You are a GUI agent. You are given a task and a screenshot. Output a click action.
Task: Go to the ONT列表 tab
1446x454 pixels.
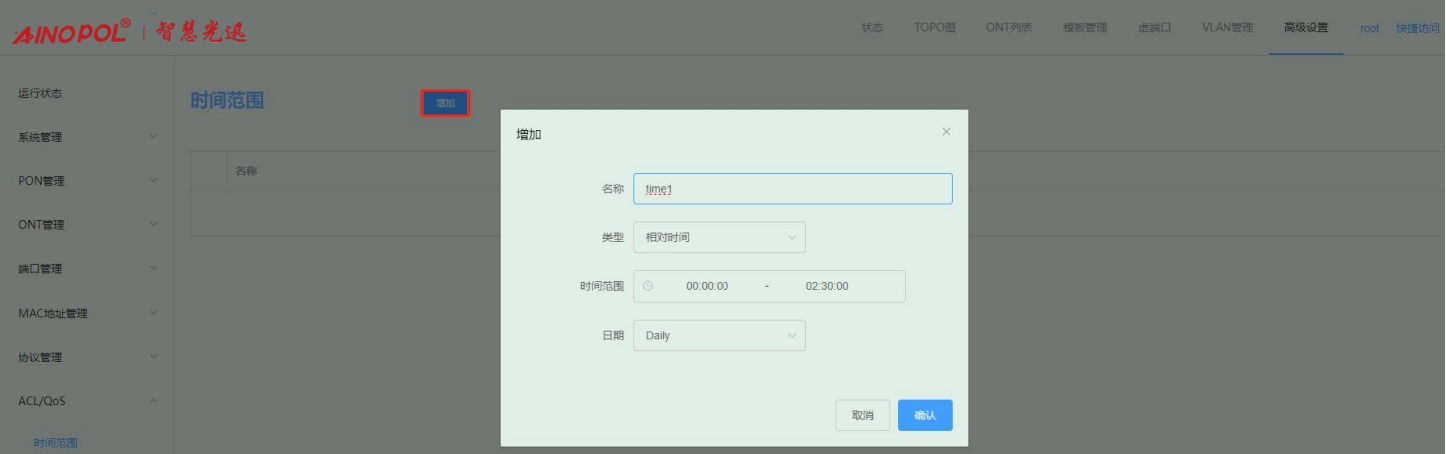pyautogui.click(x=1008, y=28)
